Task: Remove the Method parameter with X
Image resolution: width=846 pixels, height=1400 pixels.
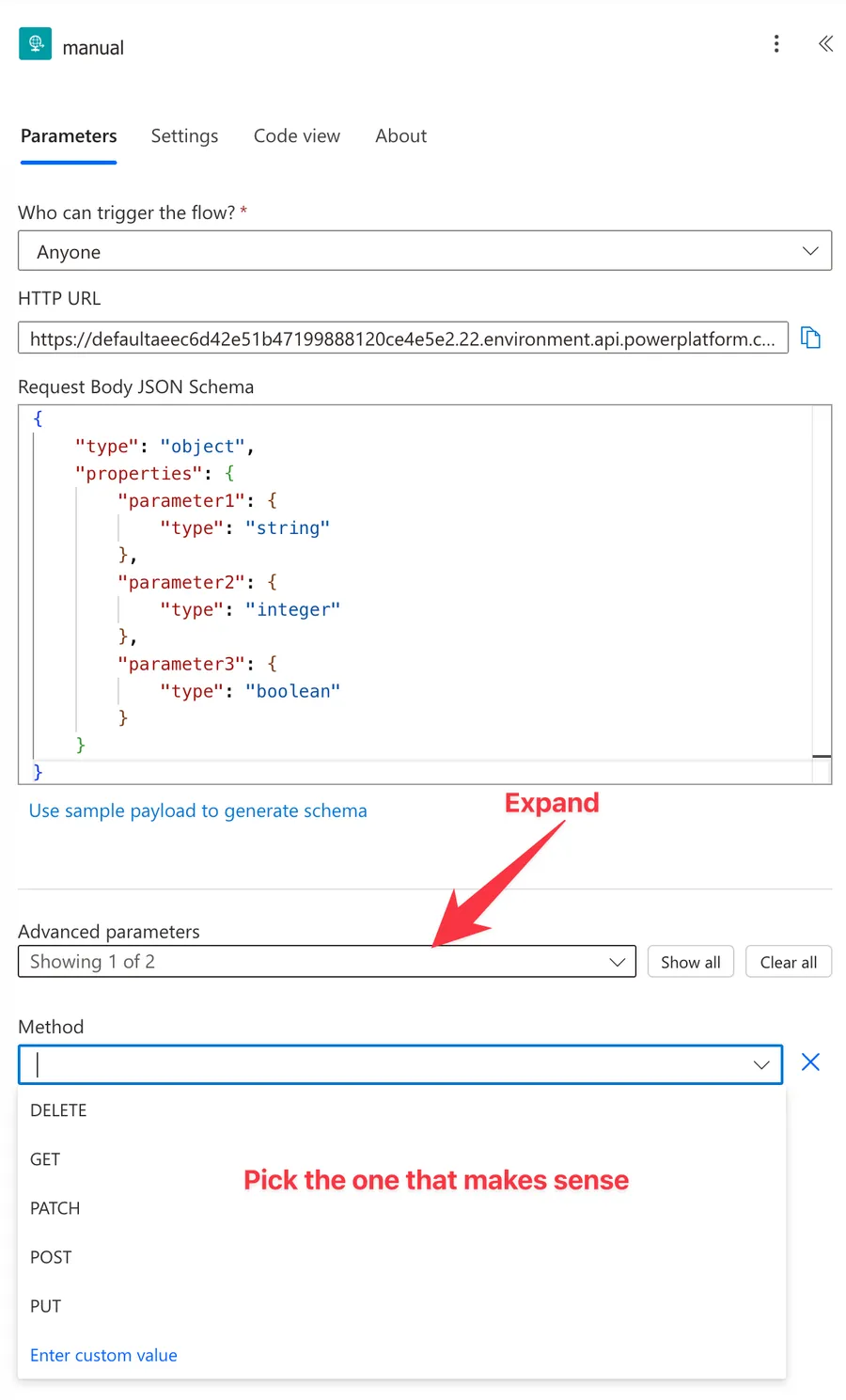Action: click(810, 1062)
